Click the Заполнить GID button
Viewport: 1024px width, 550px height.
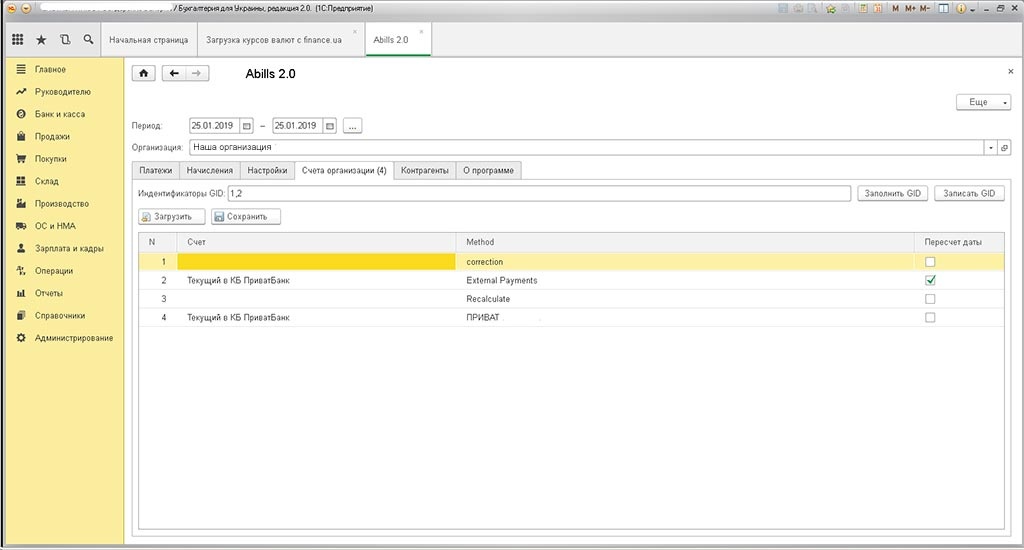pyautogui.click(x=893, y=193)
